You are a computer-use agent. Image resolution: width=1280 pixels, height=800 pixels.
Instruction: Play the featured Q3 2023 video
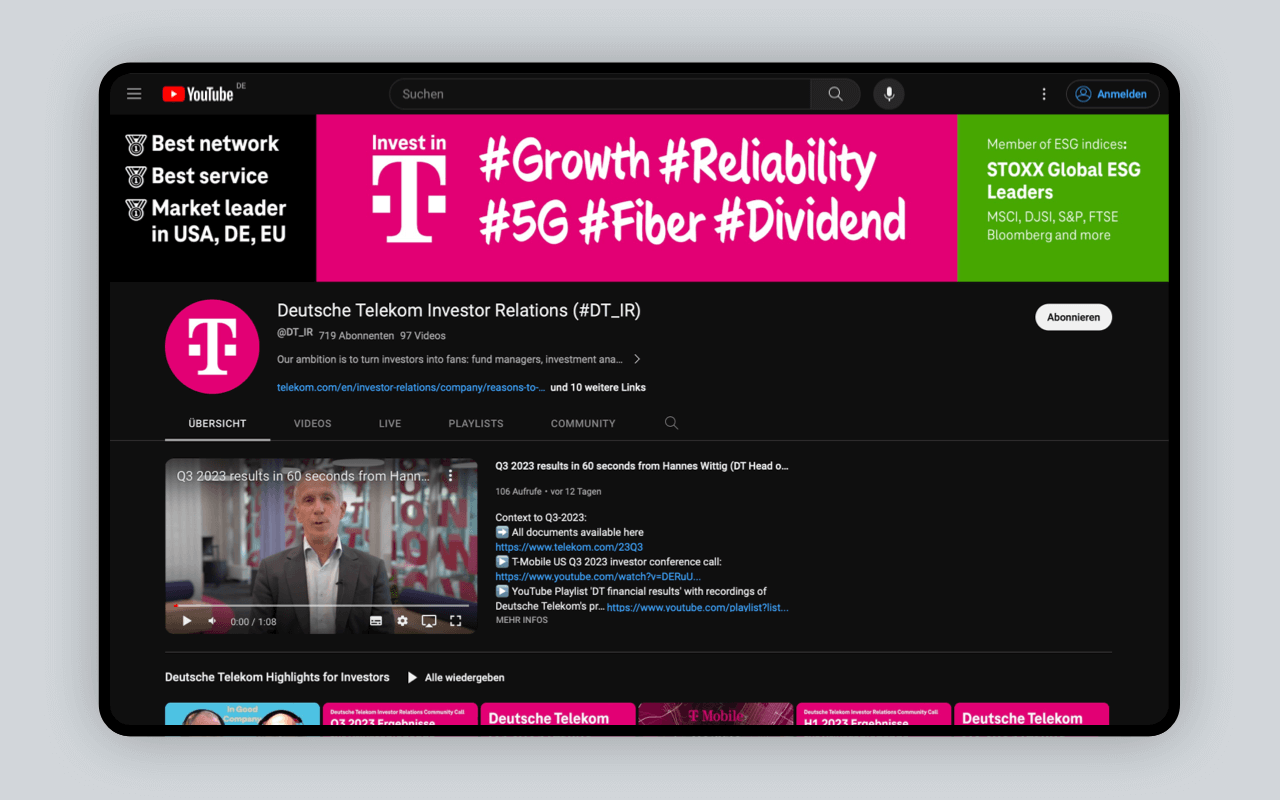tap(187, 621)
